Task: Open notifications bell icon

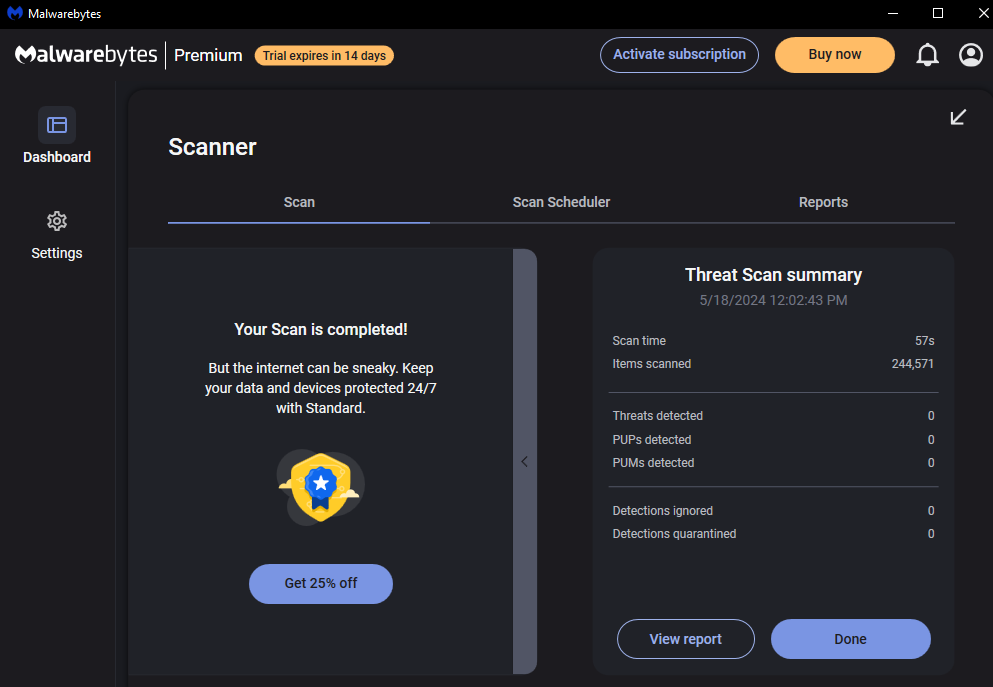Action: (x=927, y=55)
